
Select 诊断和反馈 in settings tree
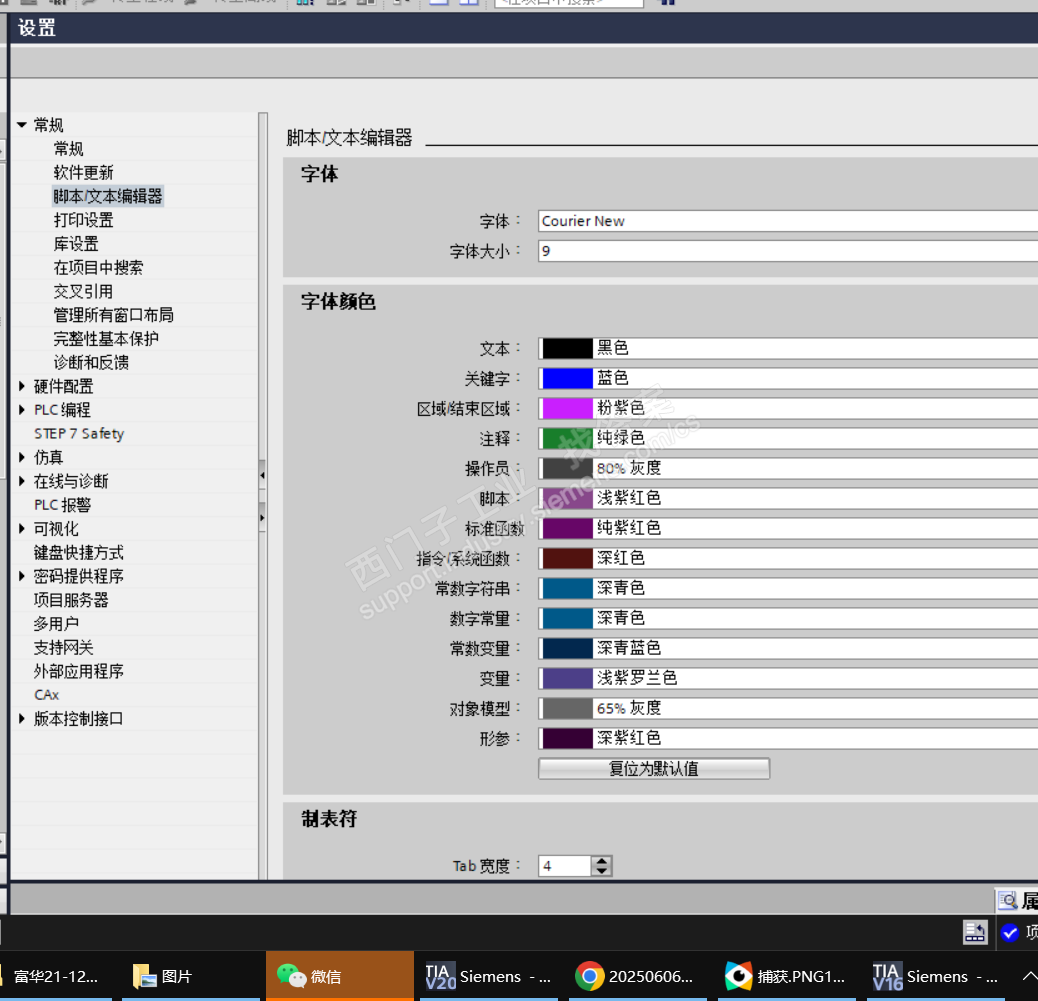pos(91,362)
